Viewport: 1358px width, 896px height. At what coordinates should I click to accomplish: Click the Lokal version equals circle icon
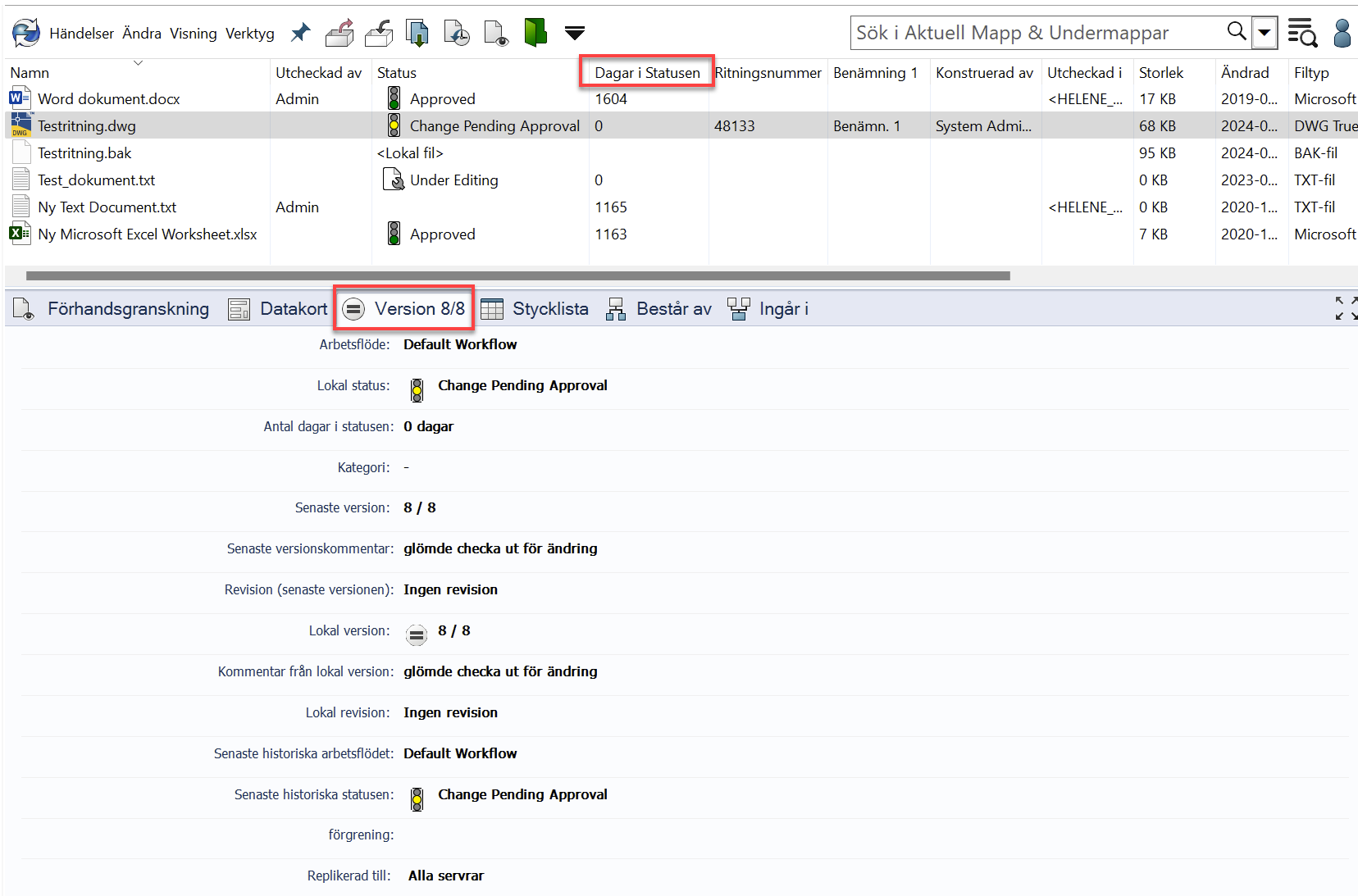click(417, 634)
